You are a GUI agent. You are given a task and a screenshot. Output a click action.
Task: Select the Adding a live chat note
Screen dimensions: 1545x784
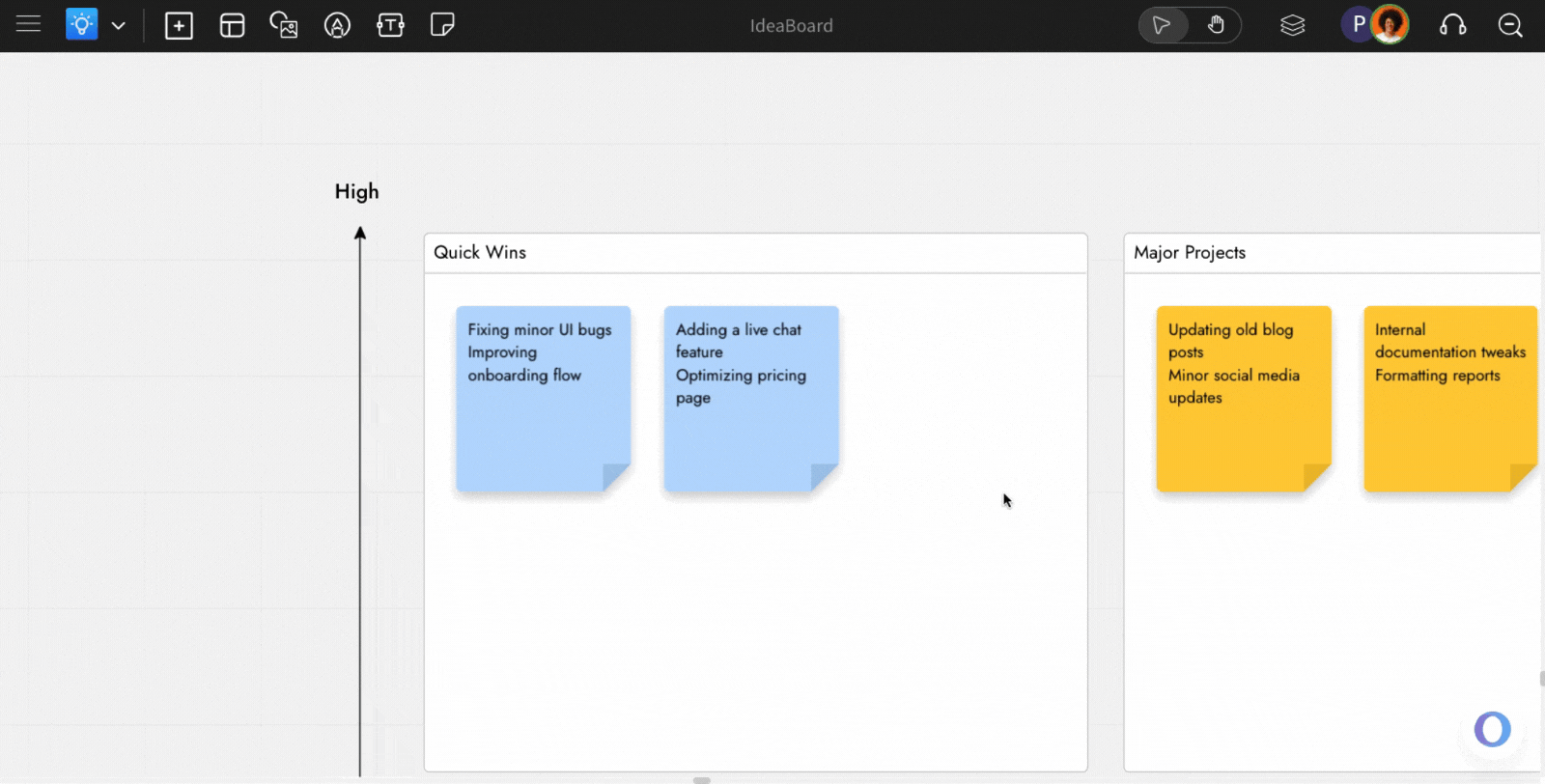[x=751, y=399]
